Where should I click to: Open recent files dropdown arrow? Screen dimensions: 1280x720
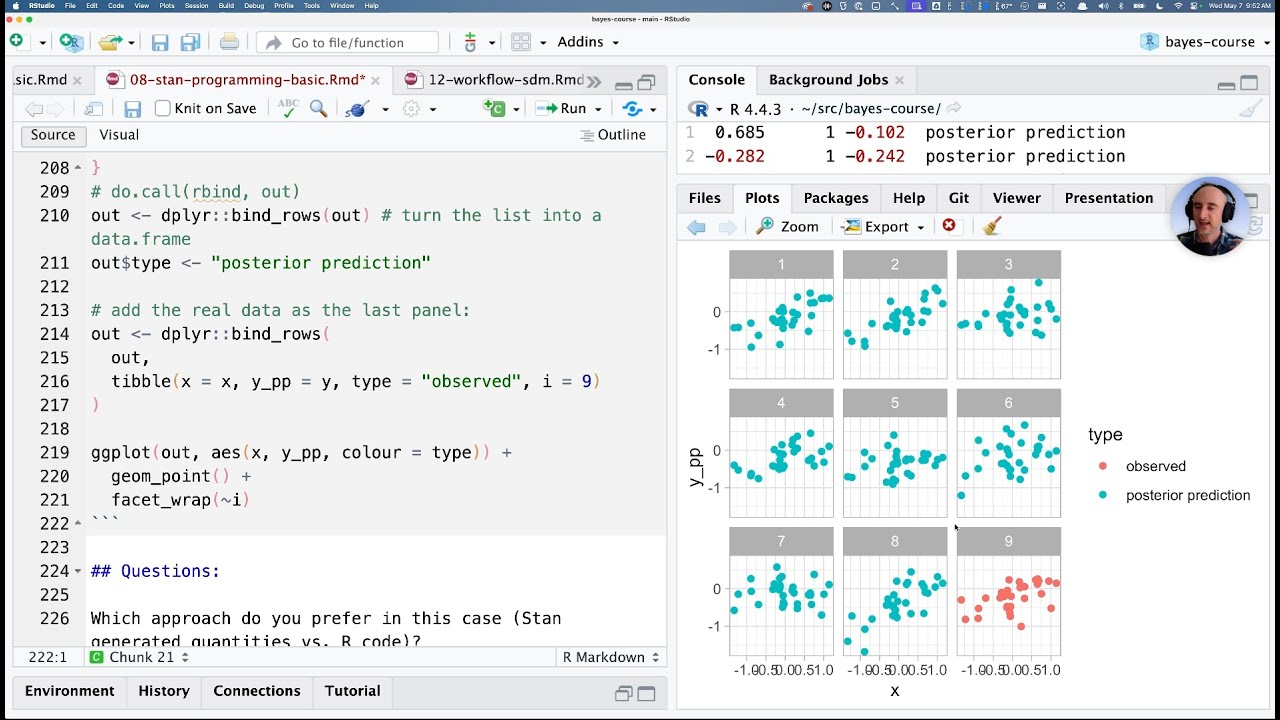[x=131, y=42]
